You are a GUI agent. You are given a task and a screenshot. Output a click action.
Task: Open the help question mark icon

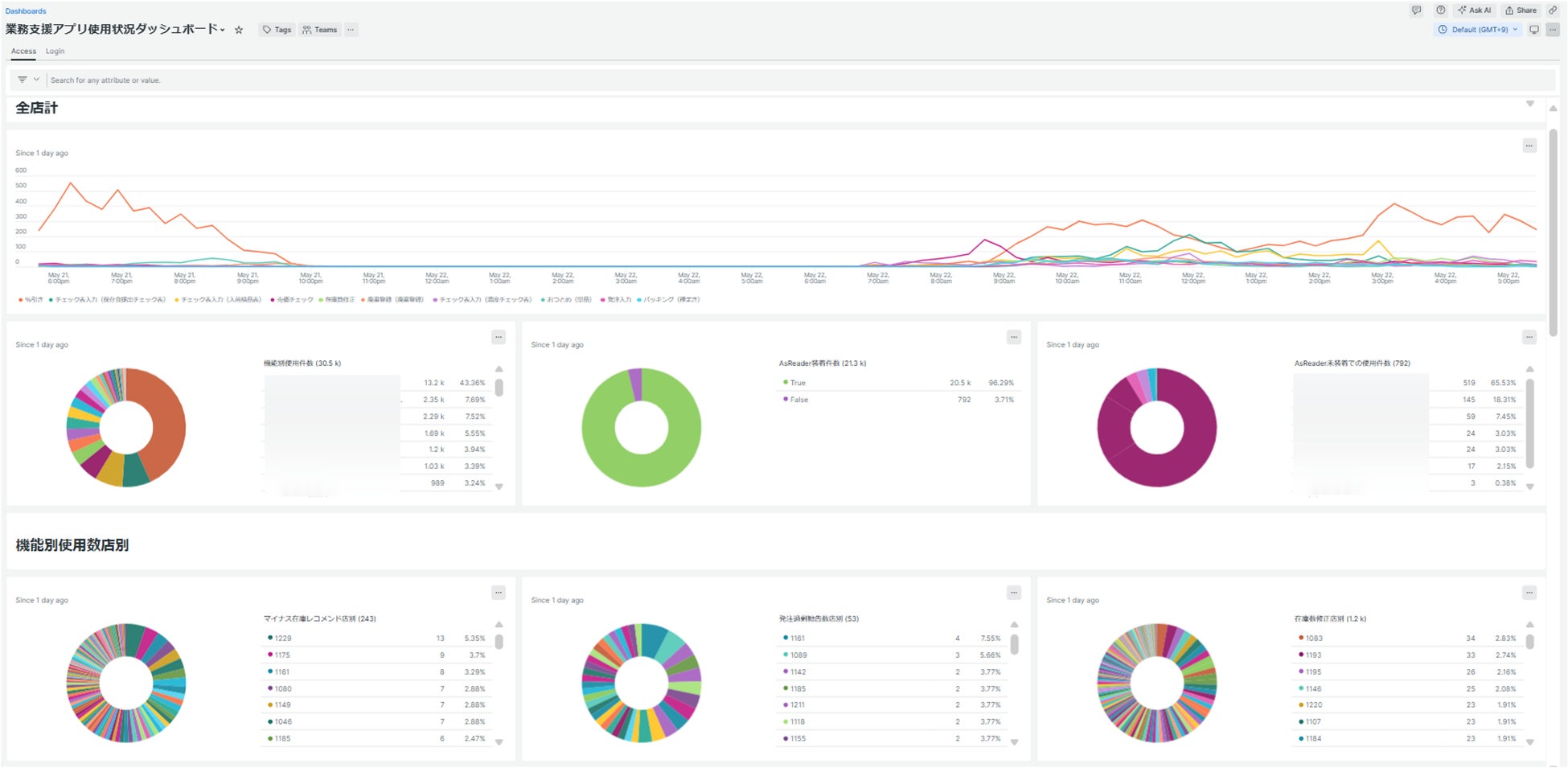click(x=1440, y=10)
